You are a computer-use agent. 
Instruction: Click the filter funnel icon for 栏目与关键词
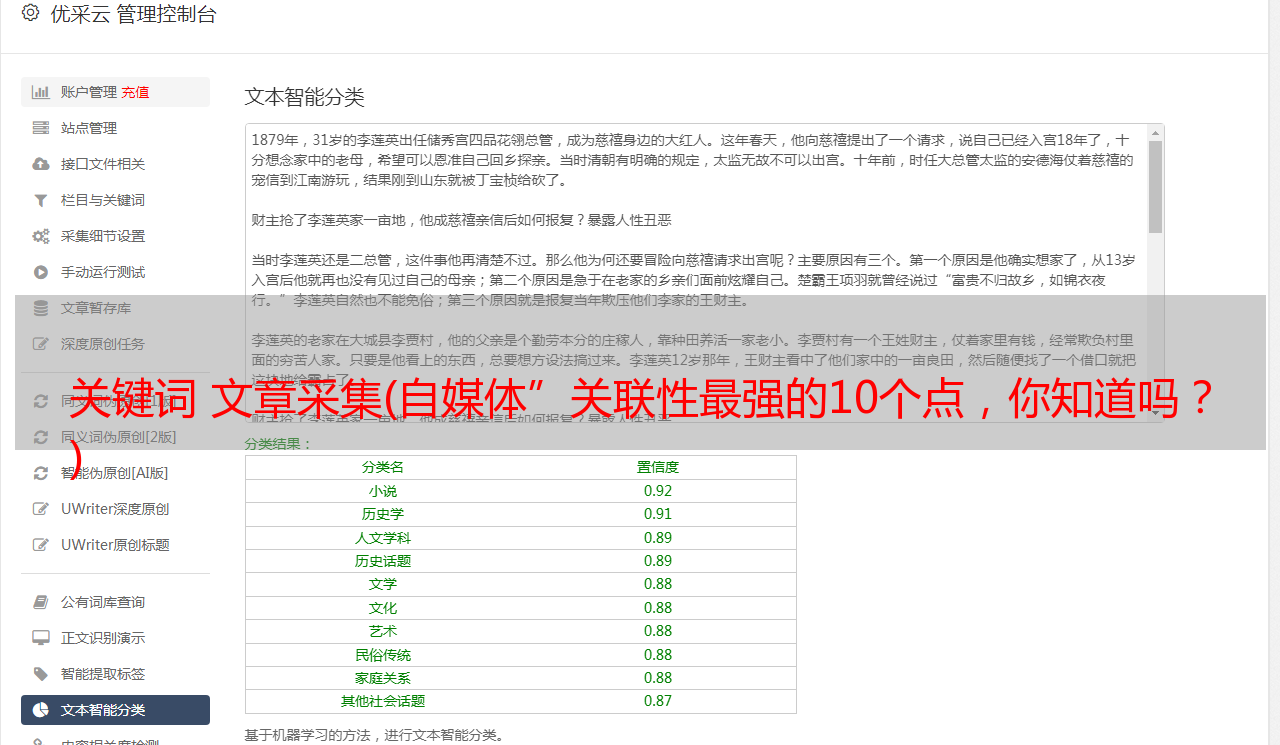(x=41, y=200)
